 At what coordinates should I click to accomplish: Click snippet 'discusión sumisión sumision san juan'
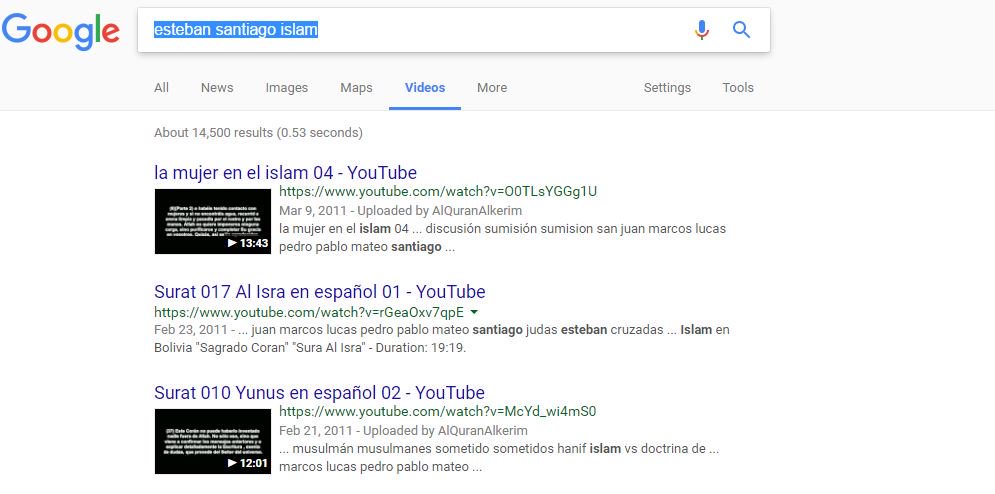503,237
